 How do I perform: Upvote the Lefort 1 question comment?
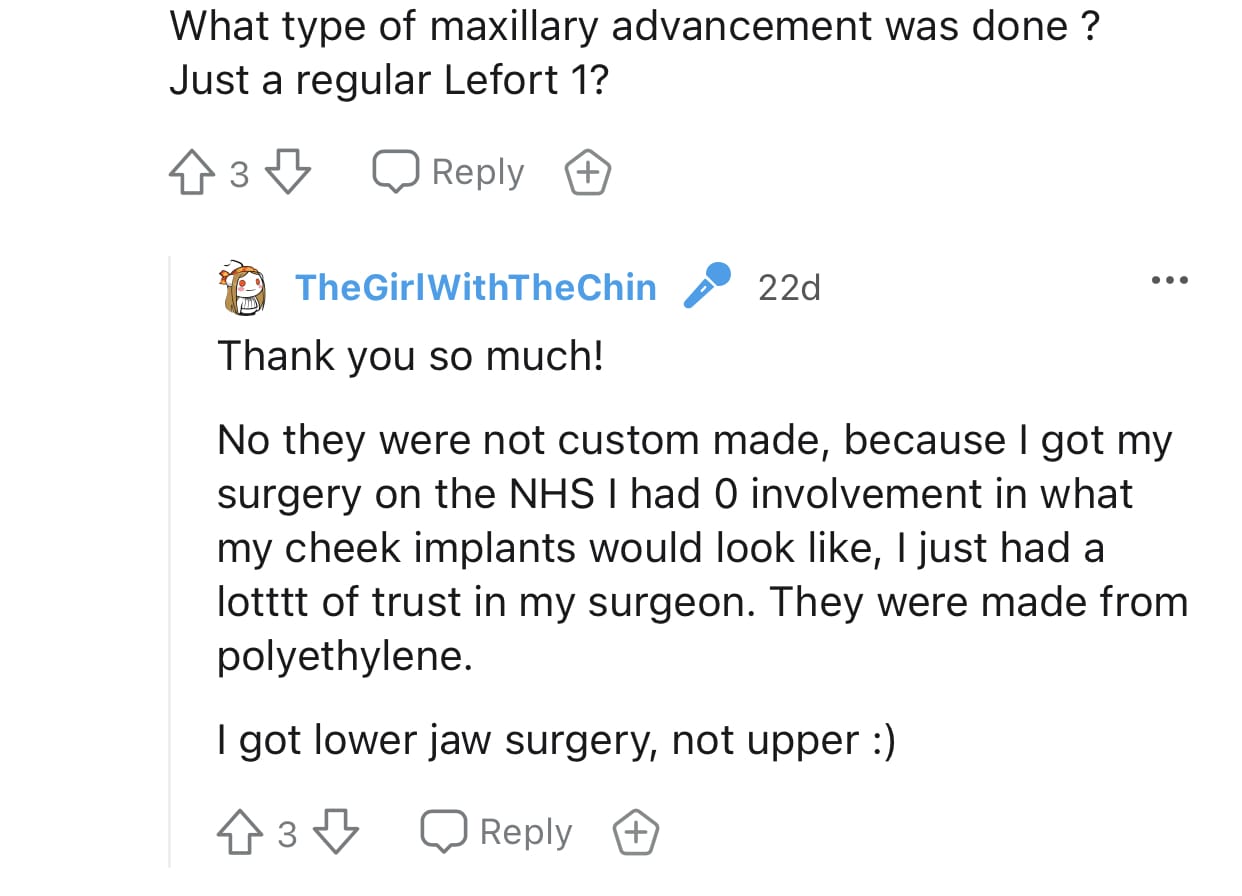point(191,173)
